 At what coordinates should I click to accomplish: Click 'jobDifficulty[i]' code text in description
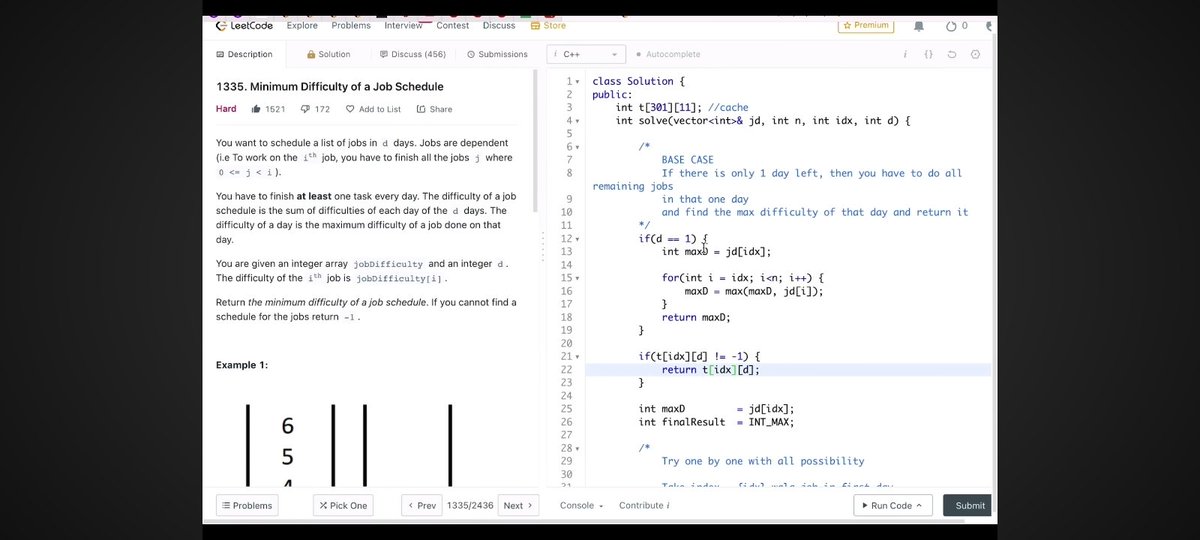click(400, 279)
